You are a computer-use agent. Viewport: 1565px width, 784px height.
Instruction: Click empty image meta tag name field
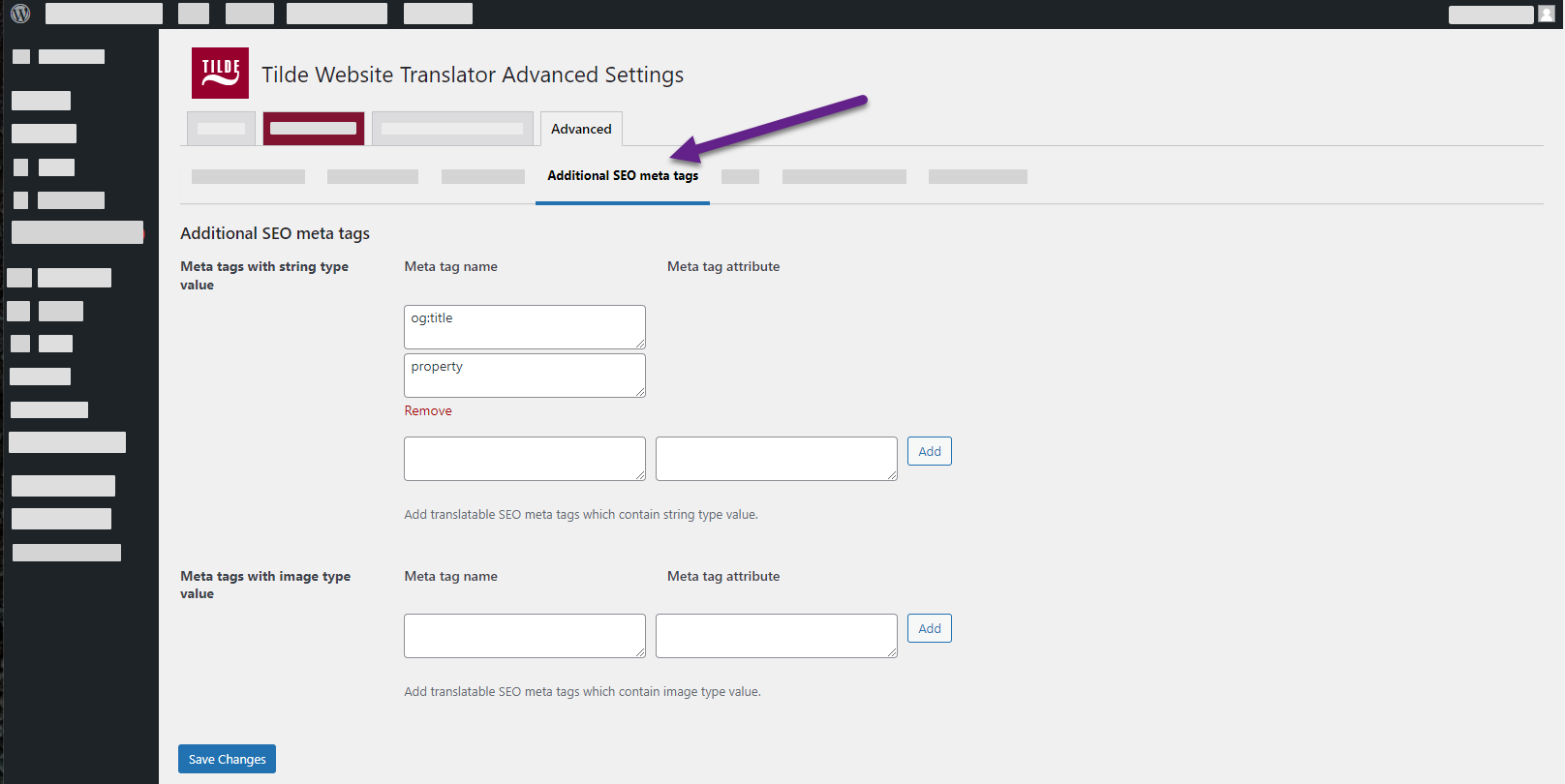(x=525, y=636)
